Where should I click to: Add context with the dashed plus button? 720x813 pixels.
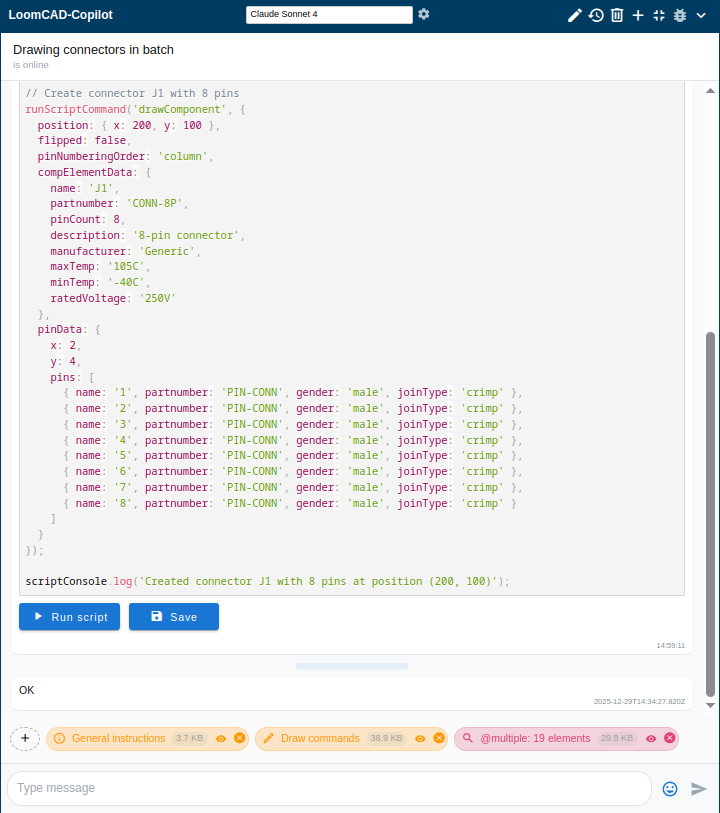[25, 738]
